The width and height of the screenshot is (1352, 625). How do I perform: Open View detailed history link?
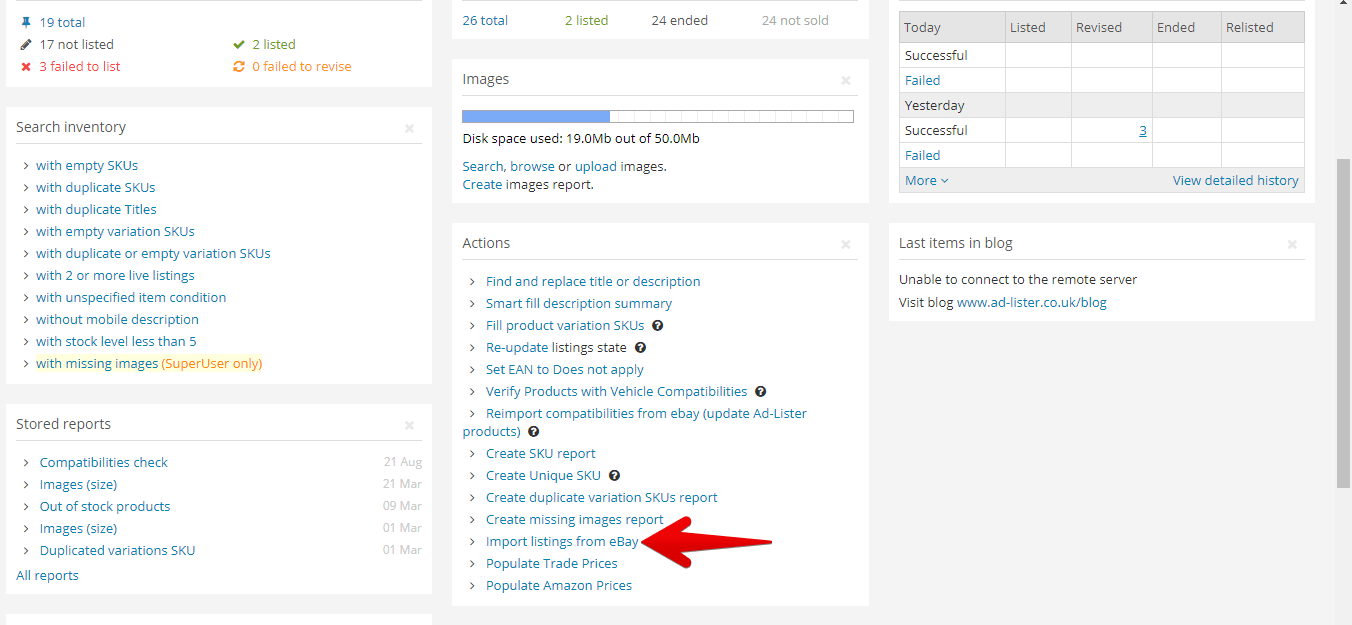[x=1235, y=181]
